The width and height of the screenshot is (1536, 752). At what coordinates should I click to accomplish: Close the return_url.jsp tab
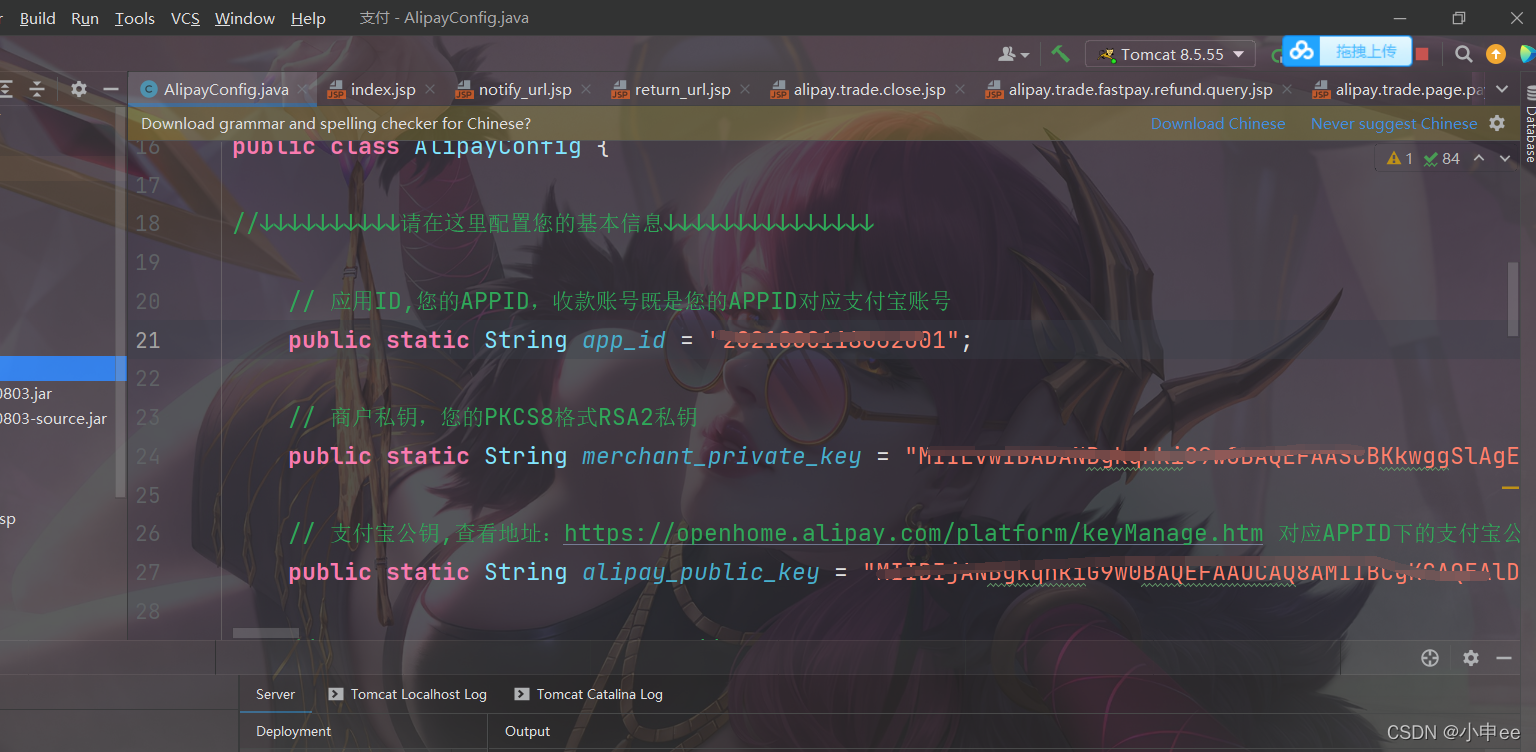tap(745, 89)
